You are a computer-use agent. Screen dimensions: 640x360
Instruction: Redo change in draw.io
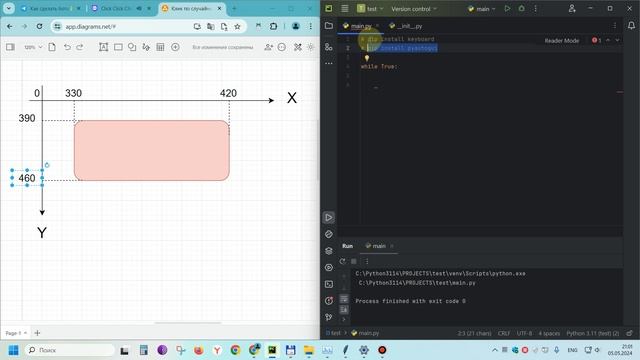pos(80,47)
